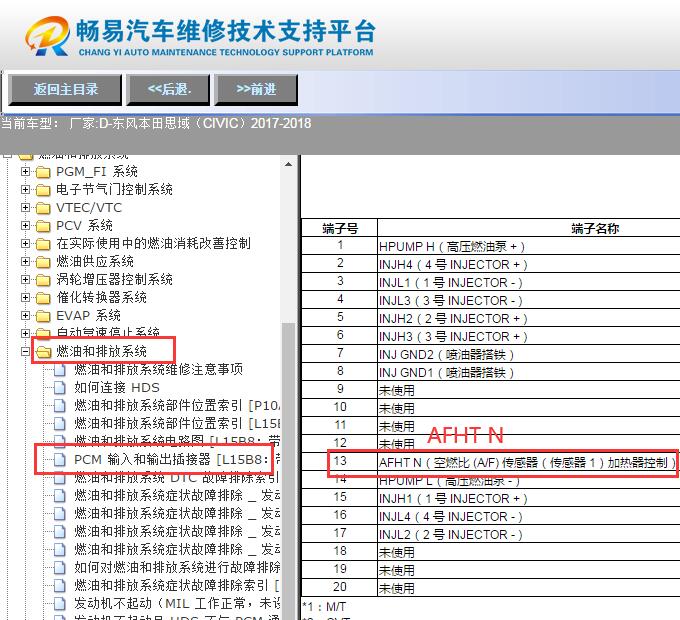680x620 pixels.
Task: Expand the 电子节气门控制系统 node
Action: (x=26, y=189)
